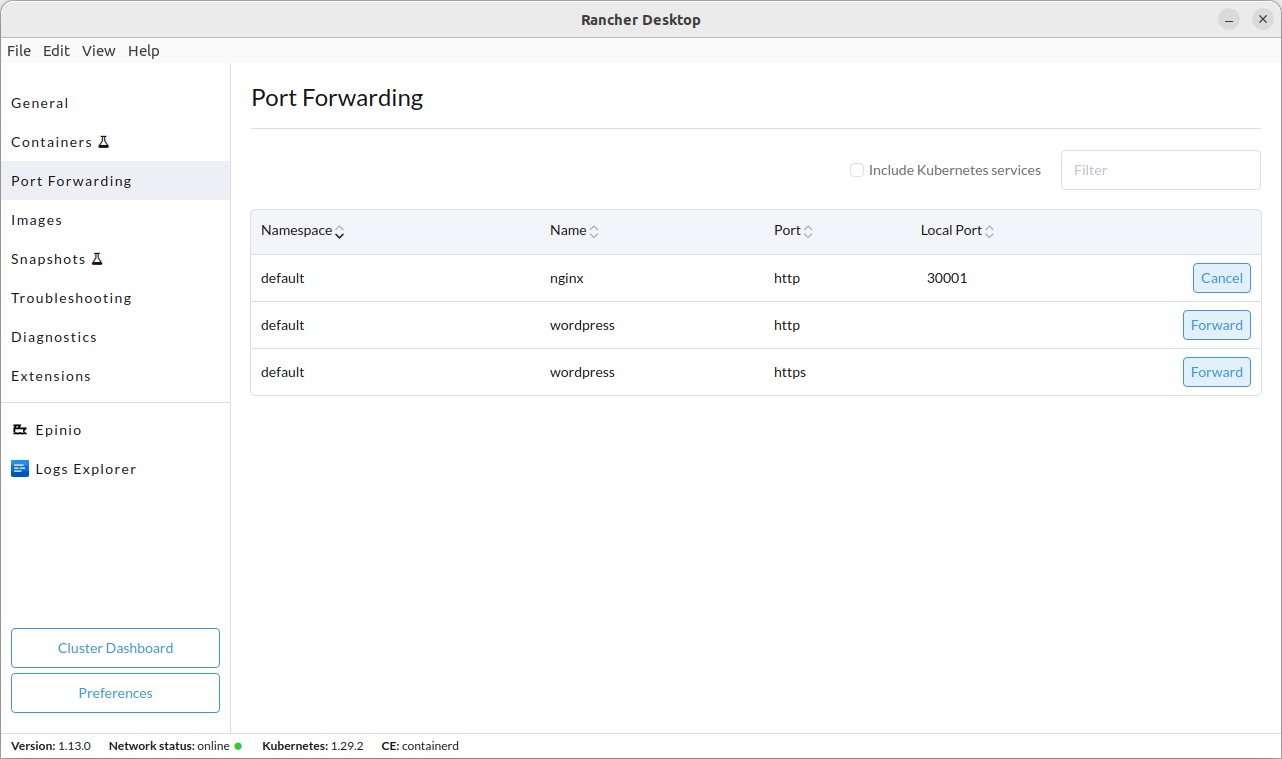The image size is (1282, 759).
Task: Click the green network status indicator
Action: coord(238,746)
